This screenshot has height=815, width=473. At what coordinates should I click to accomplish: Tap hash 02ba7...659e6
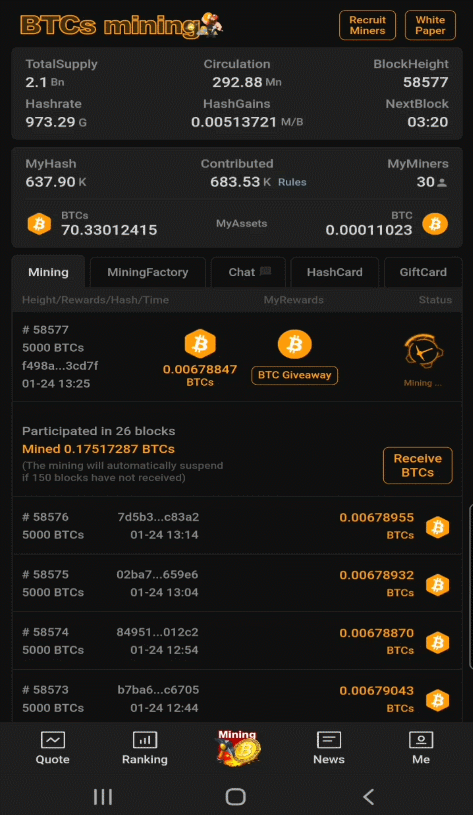(157, 575)
